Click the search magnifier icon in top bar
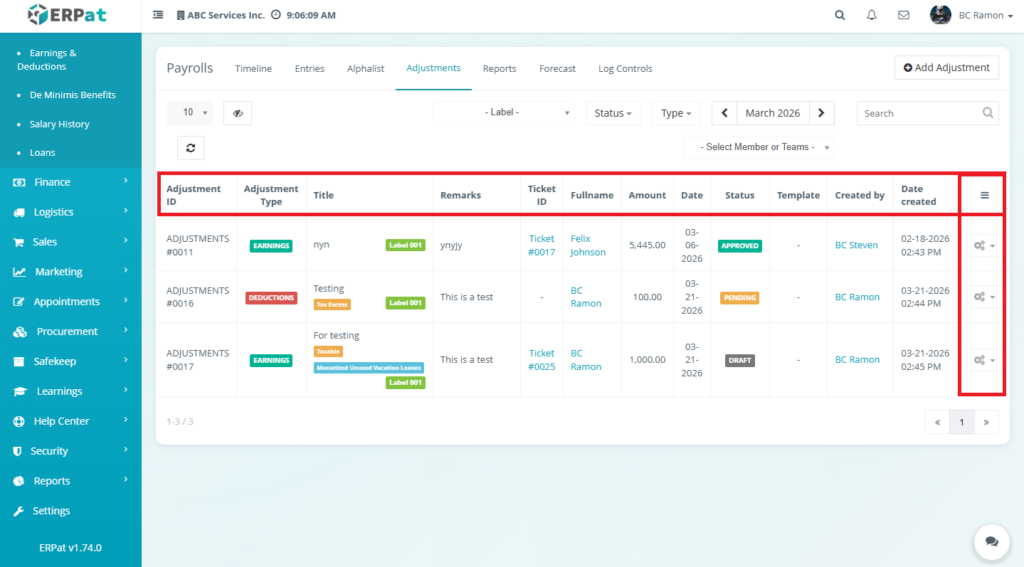This screenshot has width=1024, height=567. 839,15
